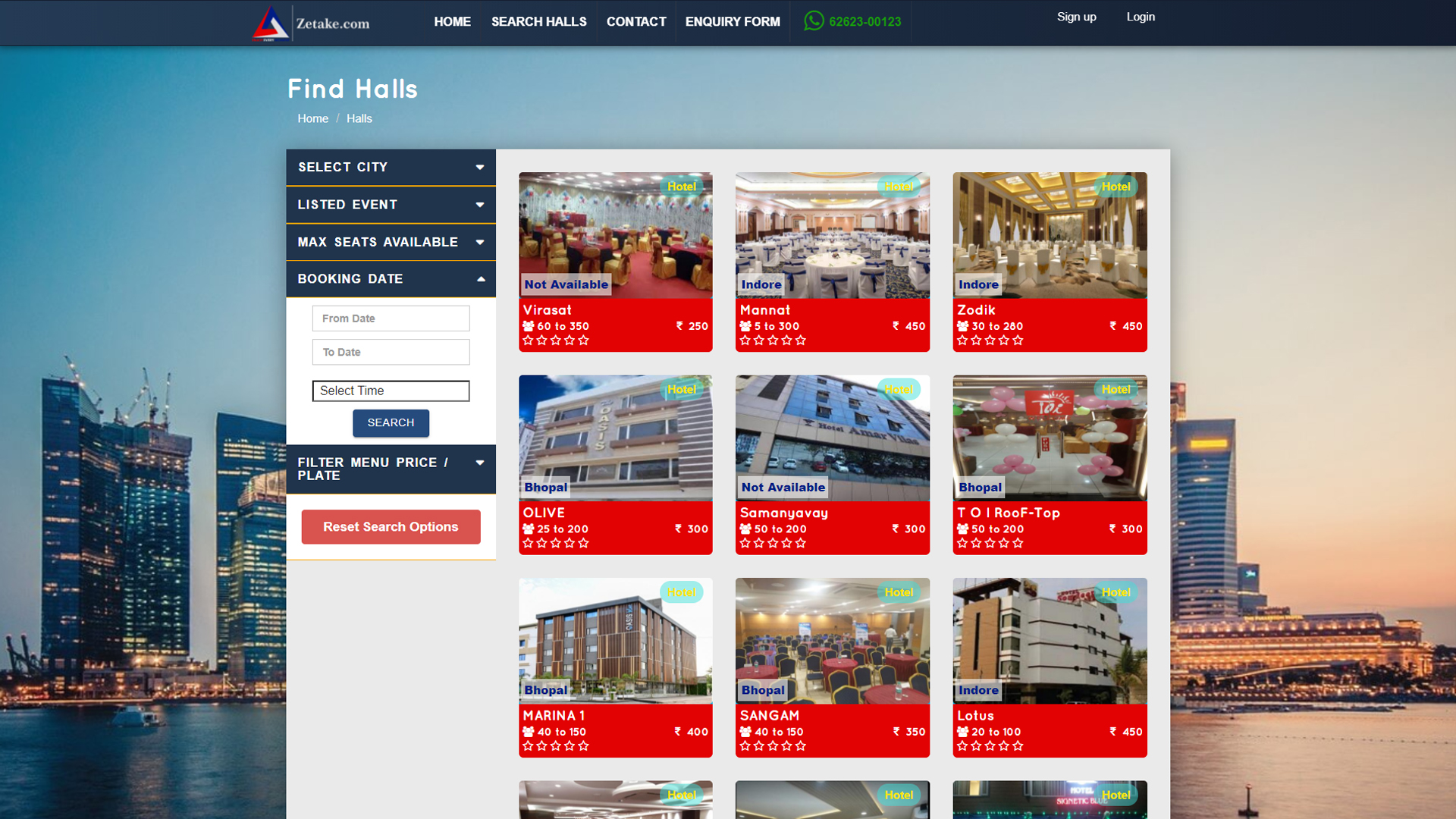Click the Hotel badge on MARINA 1 card
The height and width of the screenshot is (819, 1456).
click(681, 592)
